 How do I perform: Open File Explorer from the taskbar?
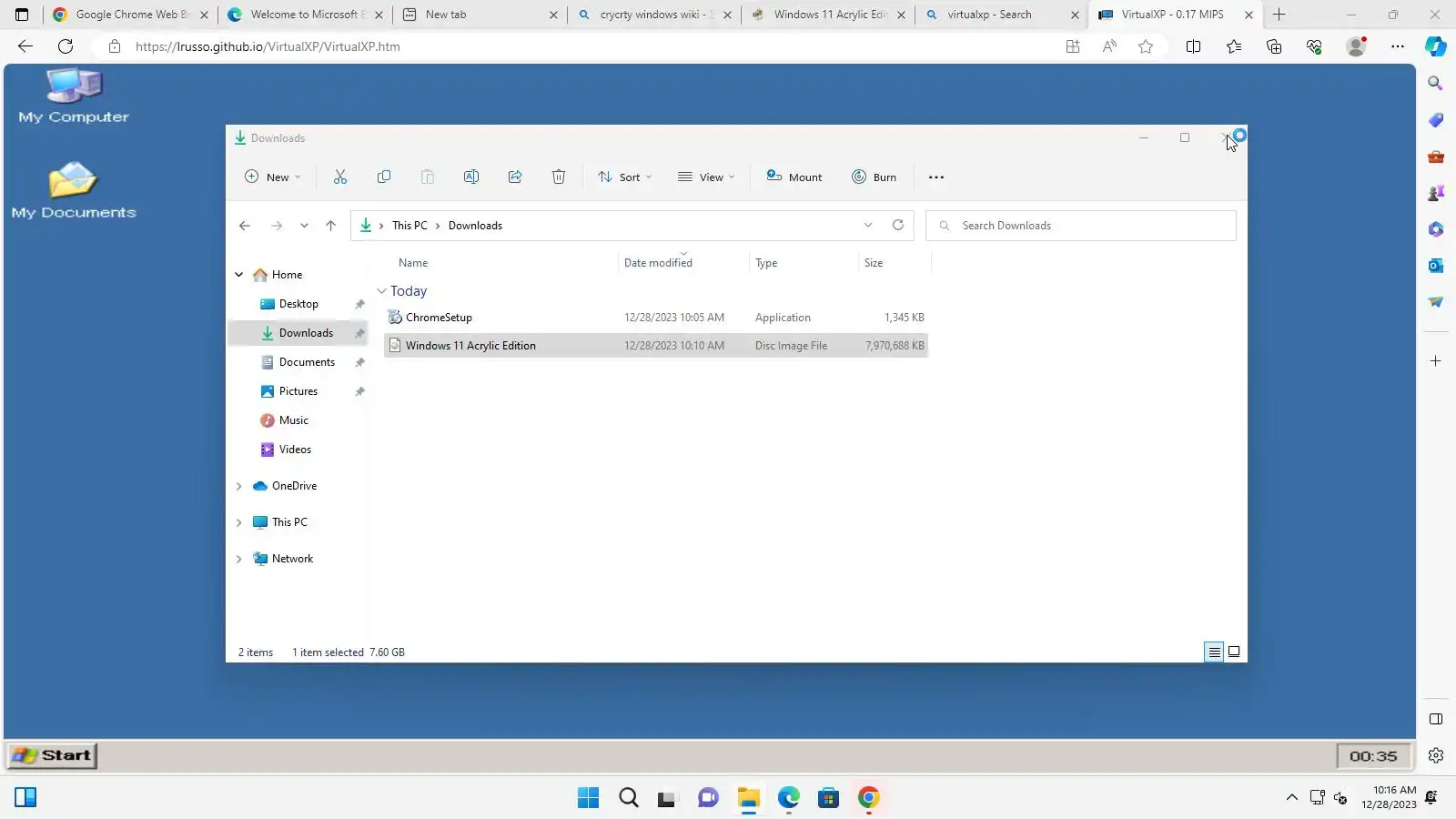pos(748,798)
